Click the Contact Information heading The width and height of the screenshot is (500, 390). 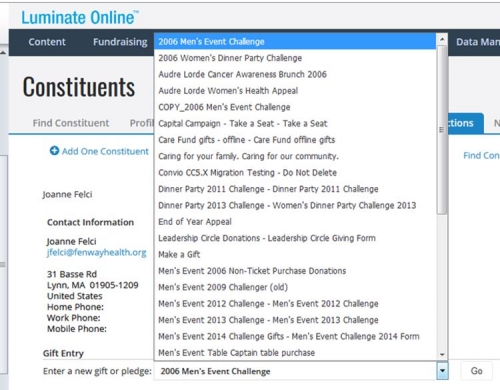point(90,222)
